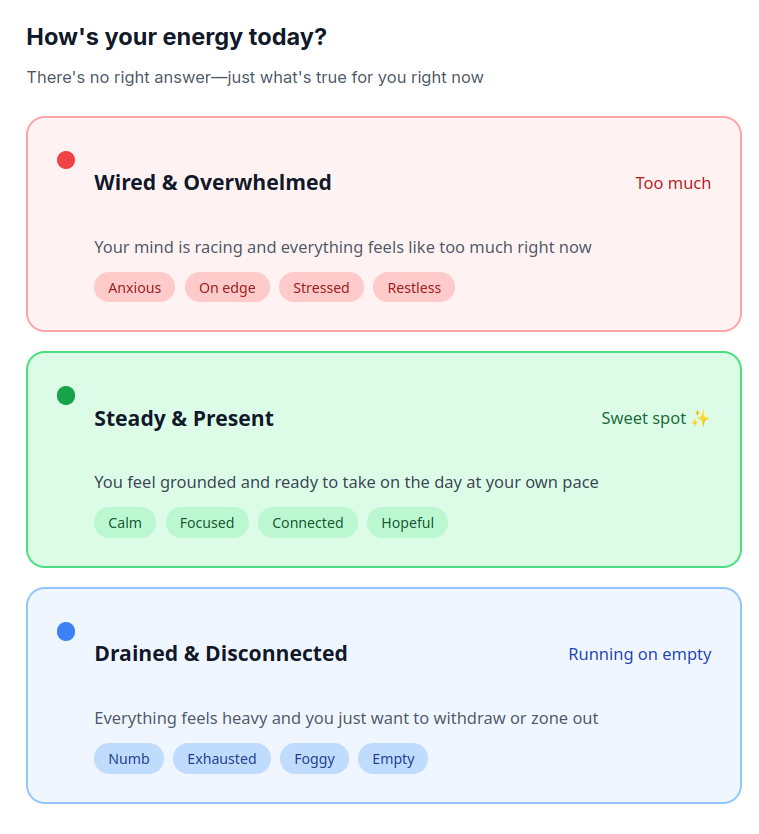Choose the Foggy tag
Image resolution: width=759 pixels, height=834 pixels.
(x=314, y=759)
